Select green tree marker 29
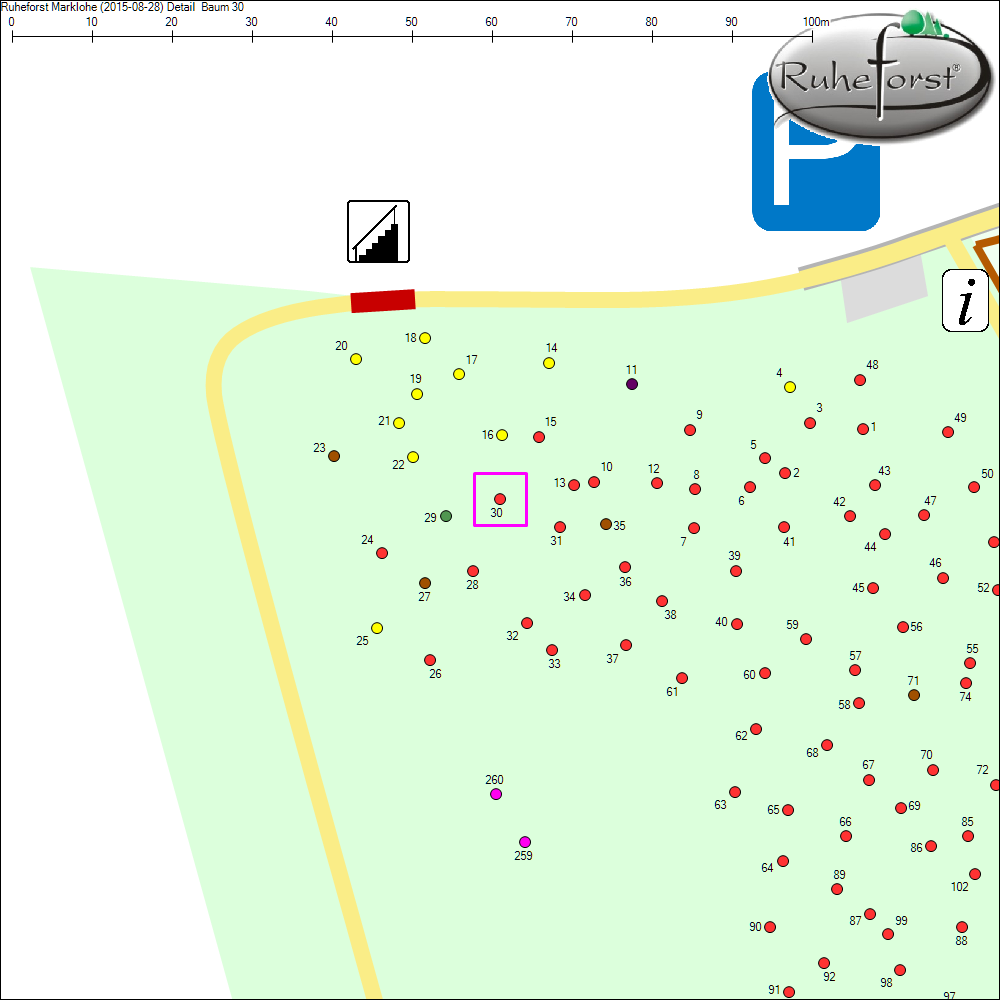1000x1000 pixels. tap(446, 516)
